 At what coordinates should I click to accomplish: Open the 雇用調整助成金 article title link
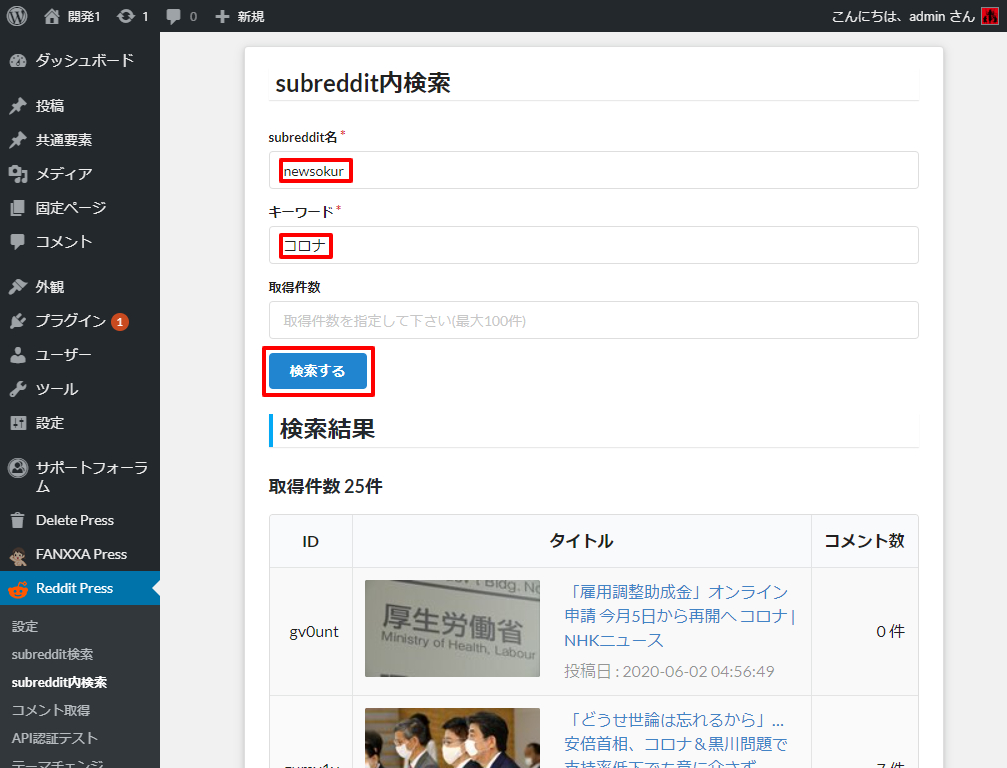coord(679,616)
